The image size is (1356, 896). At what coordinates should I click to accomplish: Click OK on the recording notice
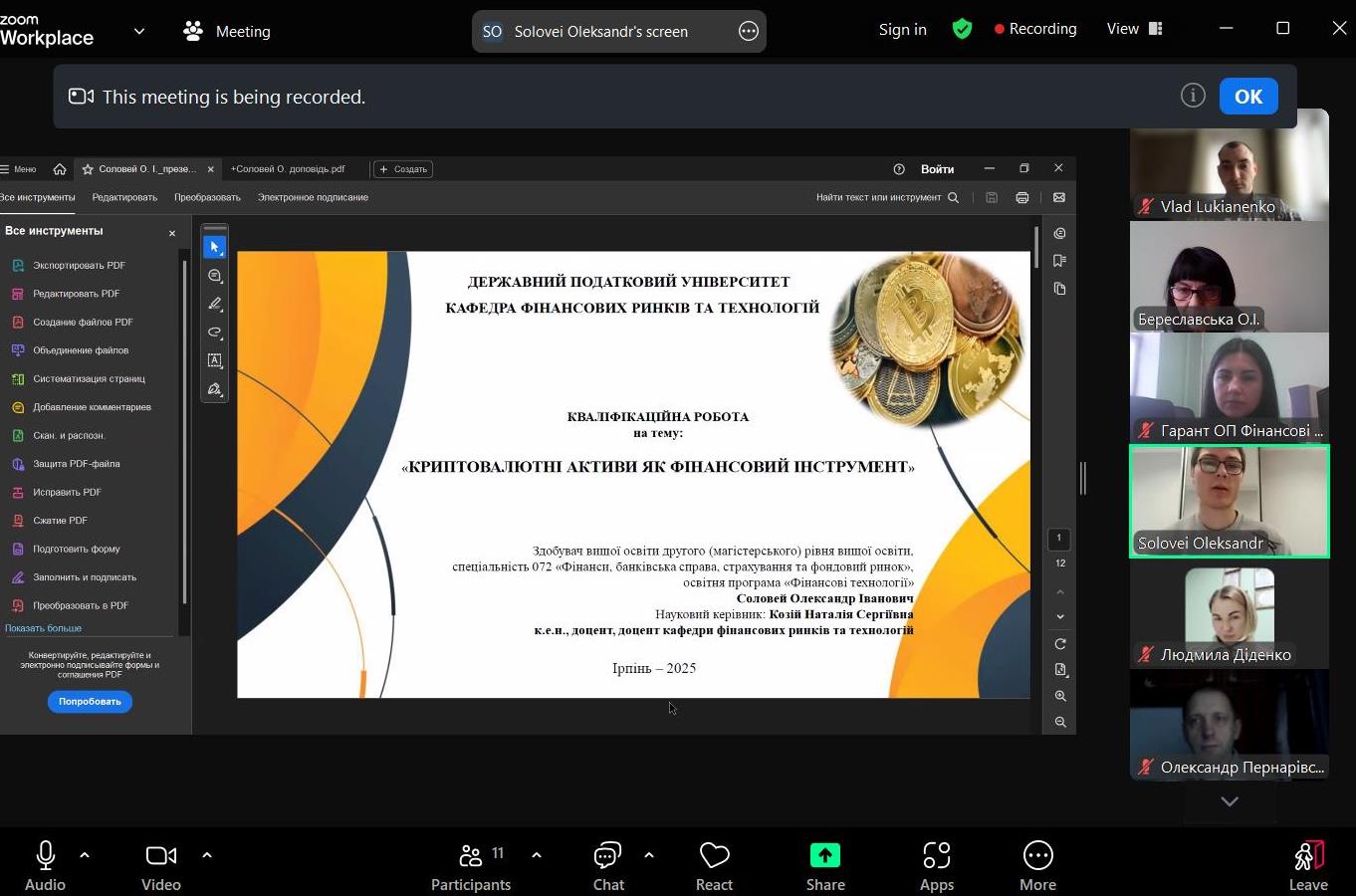[1248, 97]
